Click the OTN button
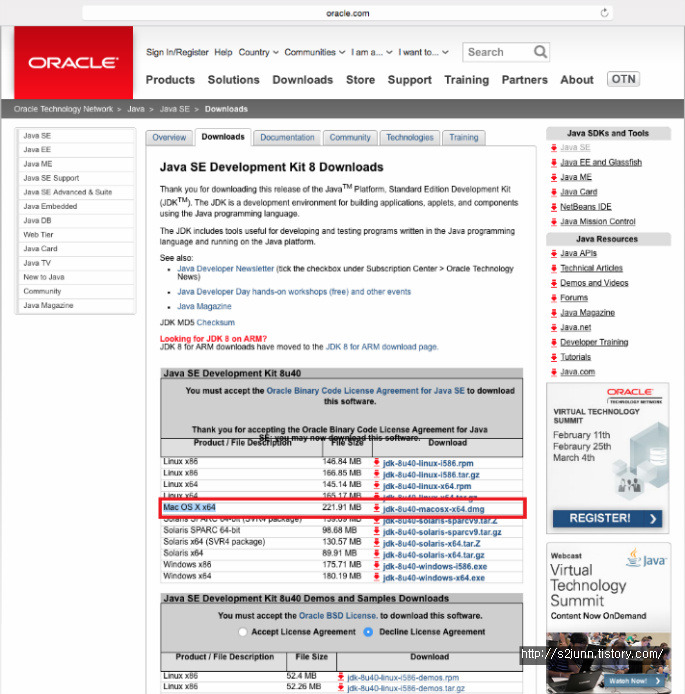This screenshot has width=685, height=694. pos(623,79)
